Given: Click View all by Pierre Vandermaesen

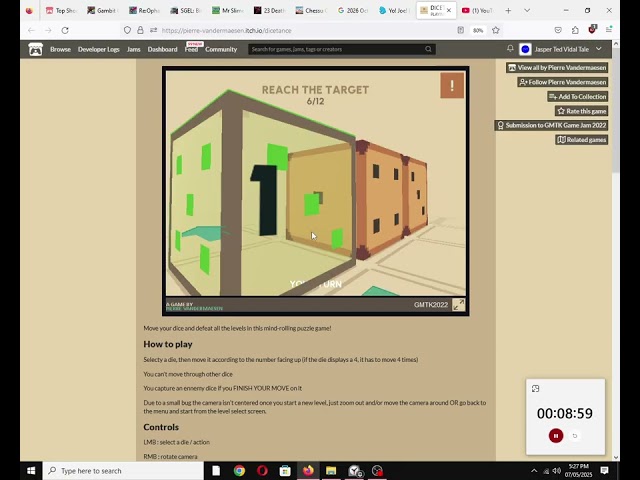Looking at the screenshot, I should (557, 68).
